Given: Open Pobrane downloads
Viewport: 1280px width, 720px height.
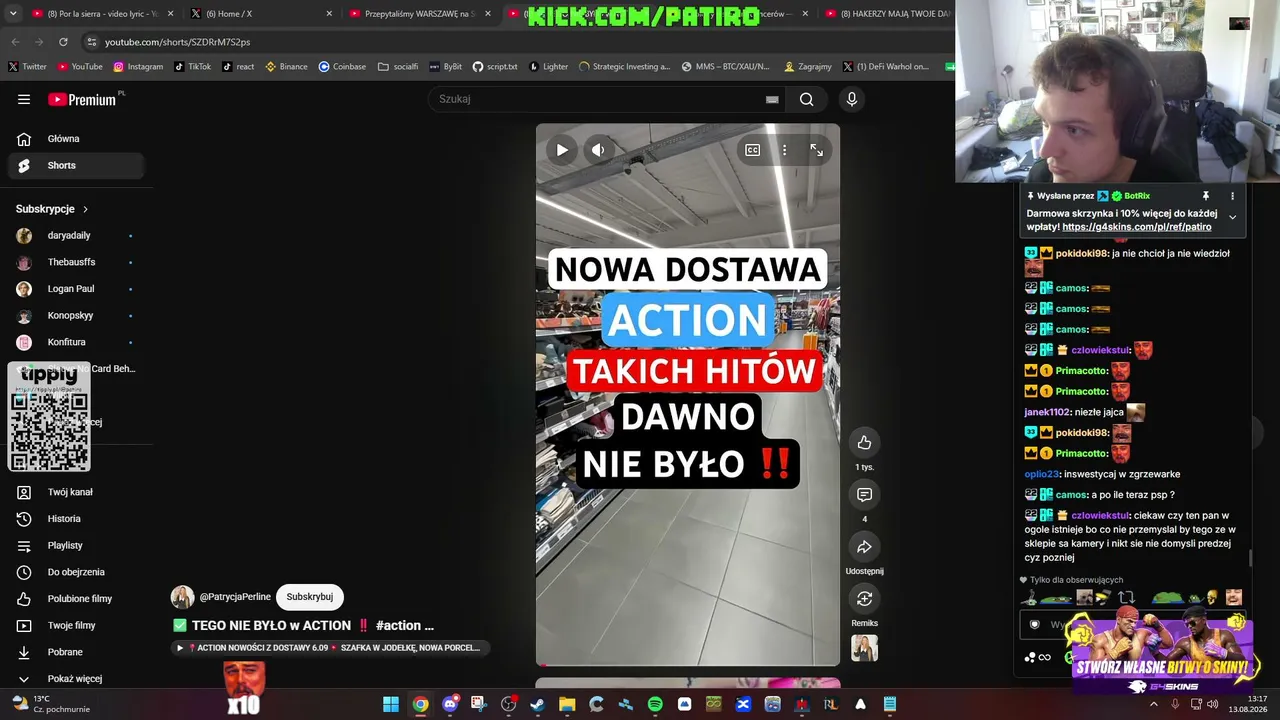Looking at the screenshot, I should click(76, 652).
